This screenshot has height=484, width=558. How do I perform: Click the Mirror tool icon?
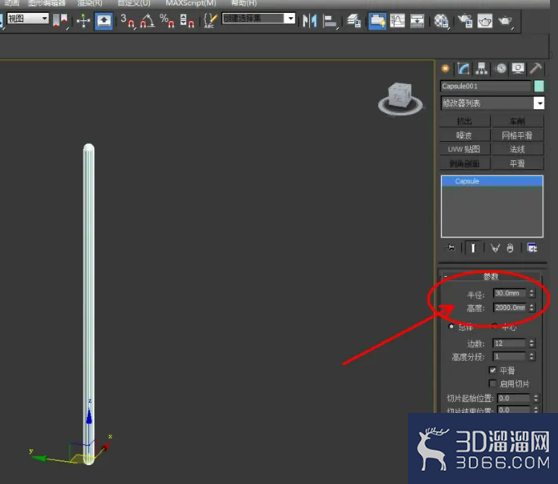[x=310, y=21]
